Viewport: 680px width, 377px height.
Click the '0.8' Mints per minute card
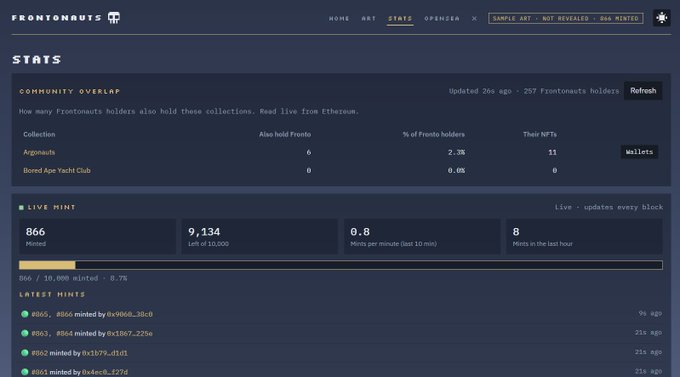422,236
